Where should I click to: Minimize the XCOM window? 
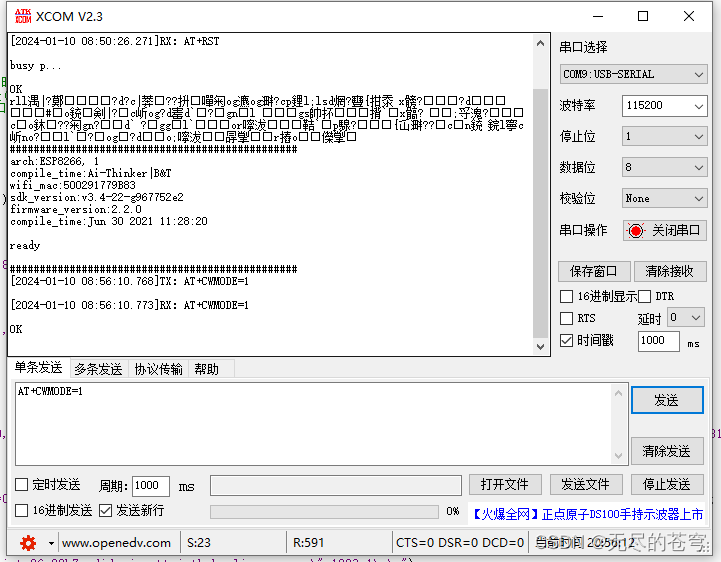598,16
